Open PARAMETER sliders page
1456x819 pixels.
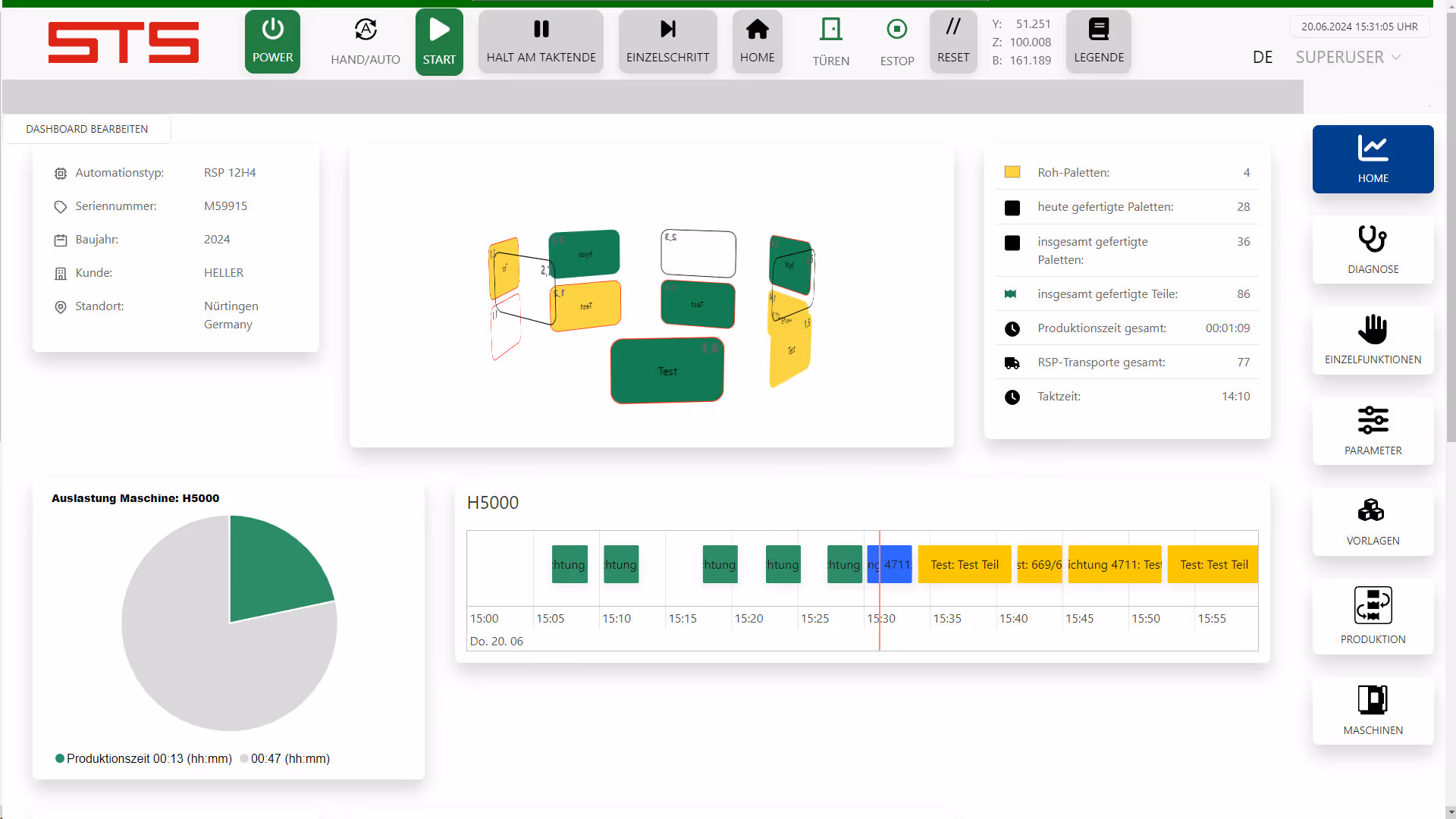(x=1373, y=431)
